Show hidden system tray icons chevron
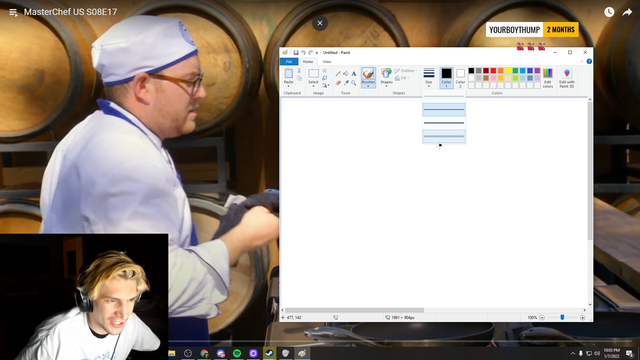 click(573, 353)
